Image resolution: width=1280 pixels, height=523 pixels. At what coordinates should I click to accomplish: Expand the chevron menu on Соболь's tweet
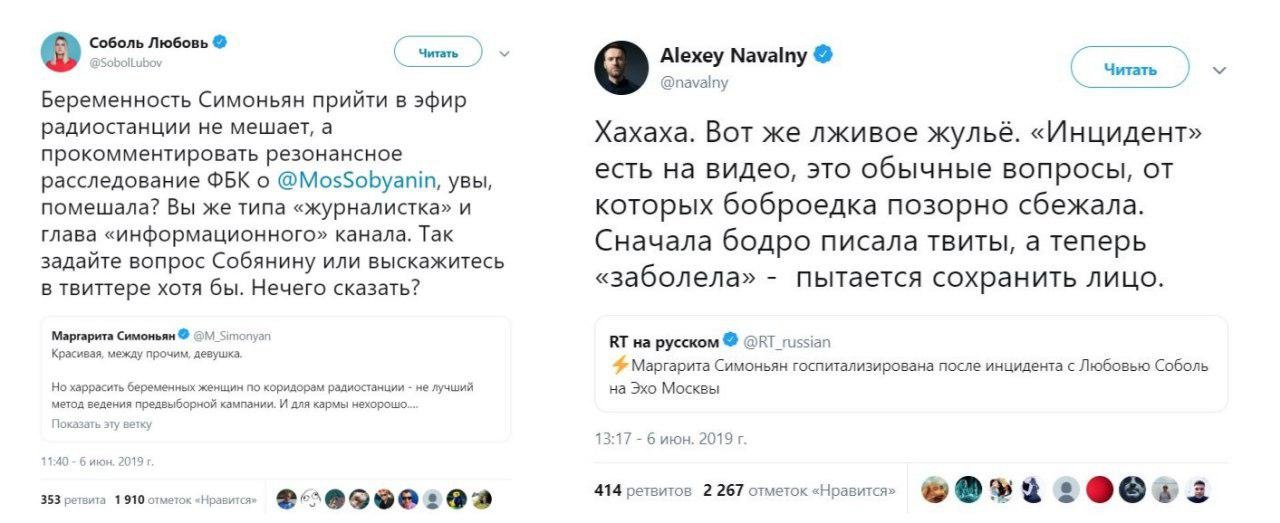tap(503, 53)
